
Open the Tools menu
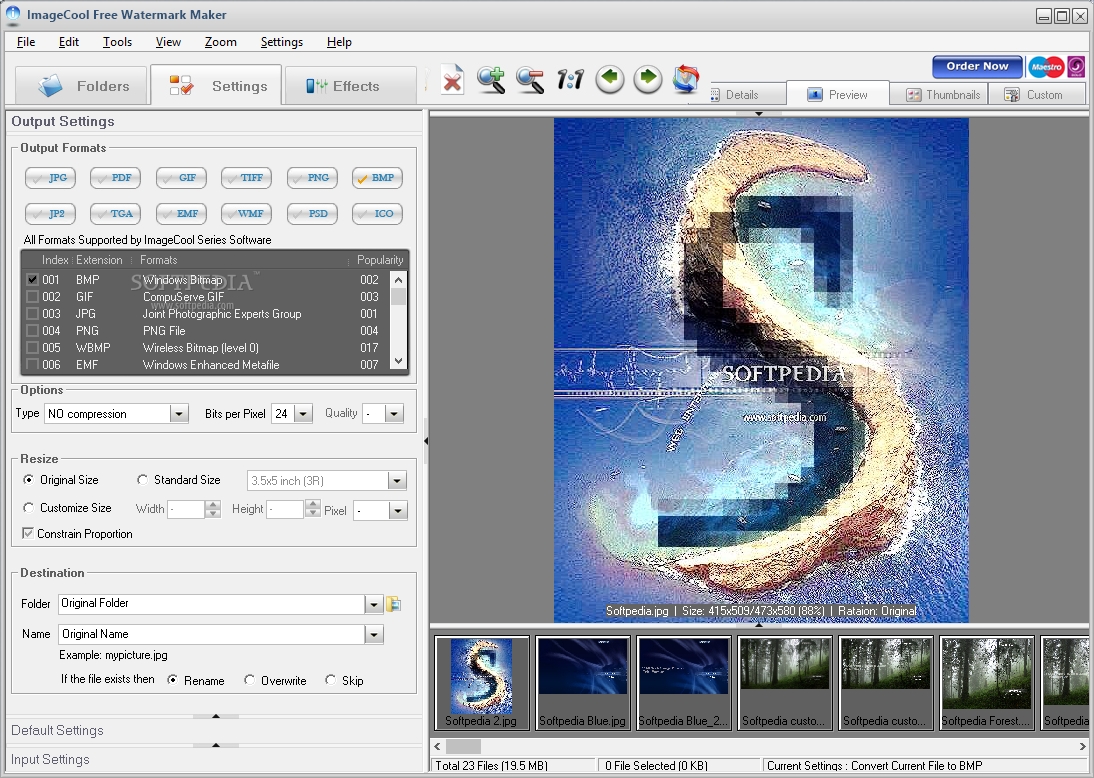point(117,42)
